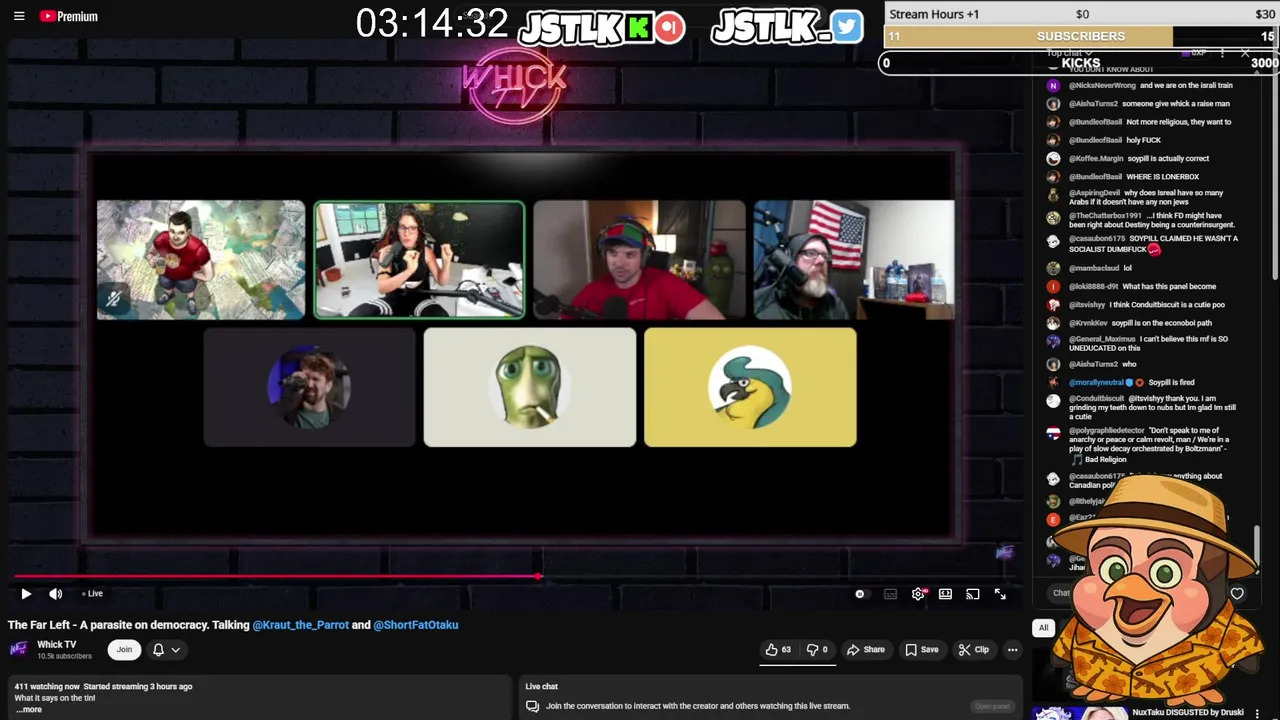The height and width of the screenshot is (720, 1280).
Task: Click the purple N avatar of NicksNeverWrong
Action: point(1053,86)
